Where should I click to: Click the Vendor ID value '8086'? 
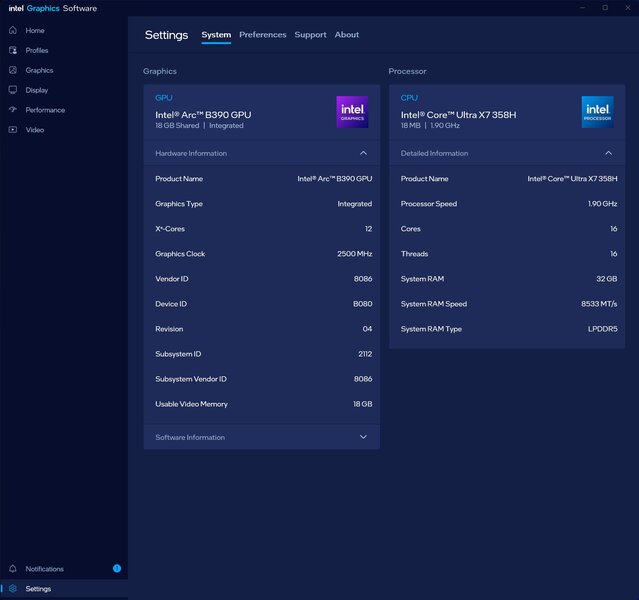pos(363,279)
